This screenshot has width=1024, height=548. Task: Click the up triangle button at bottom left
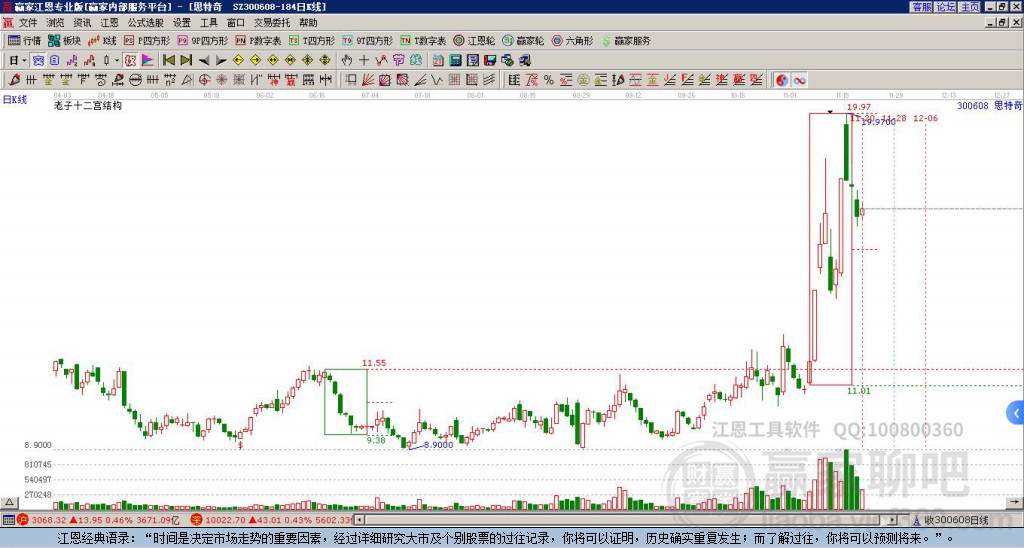click(9, 502)
